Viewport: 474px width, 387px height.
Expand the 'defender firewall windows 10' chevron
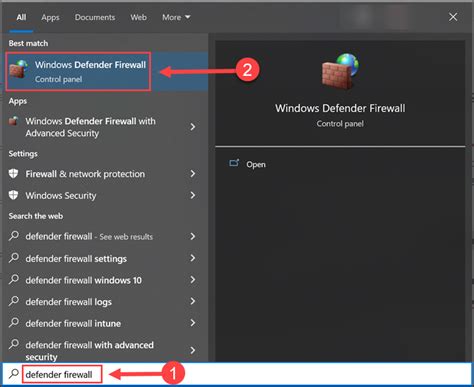click(x=193, y=280)
